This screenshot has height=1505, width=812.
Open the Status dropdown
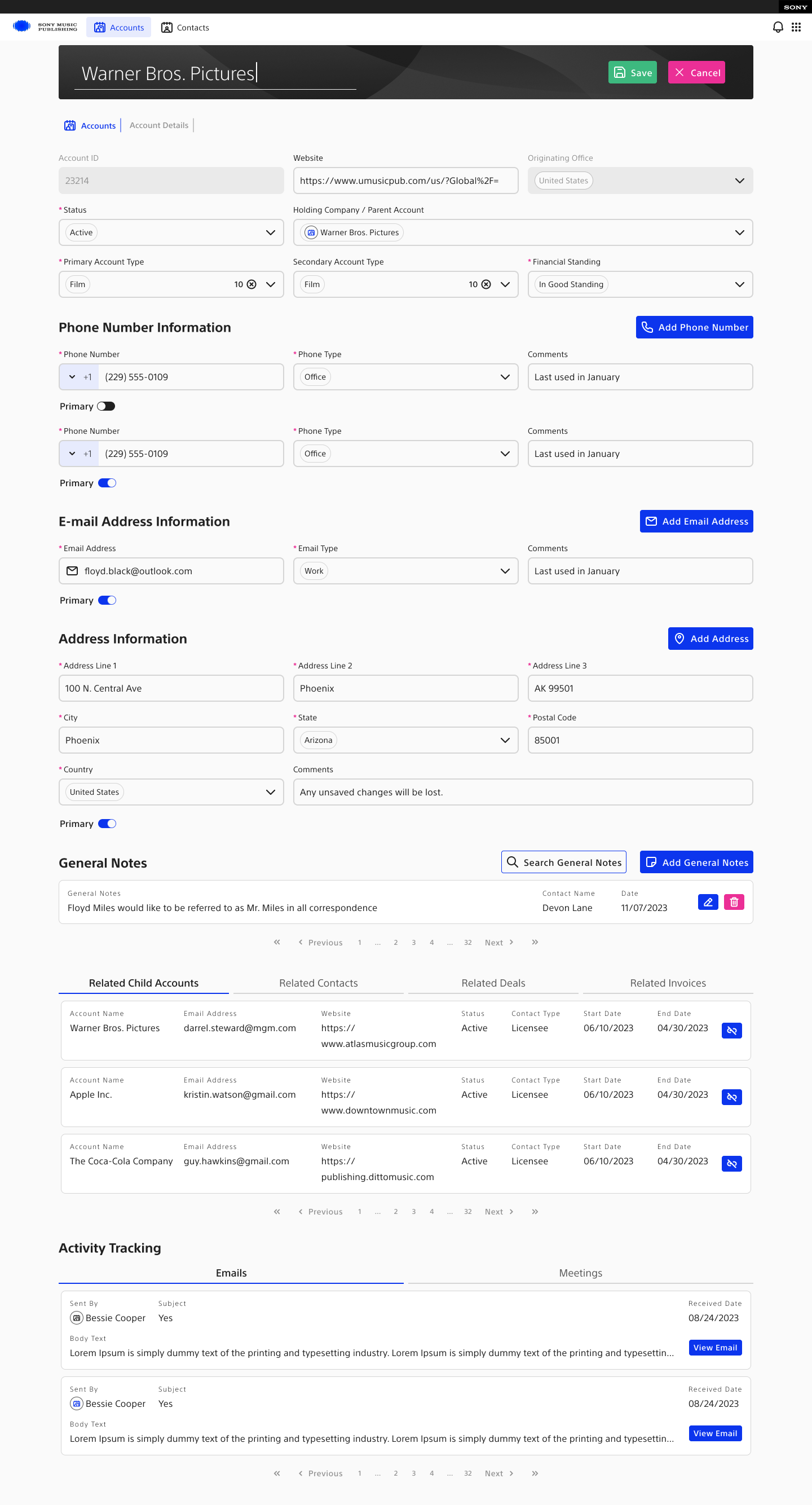[x=171, y=232]
